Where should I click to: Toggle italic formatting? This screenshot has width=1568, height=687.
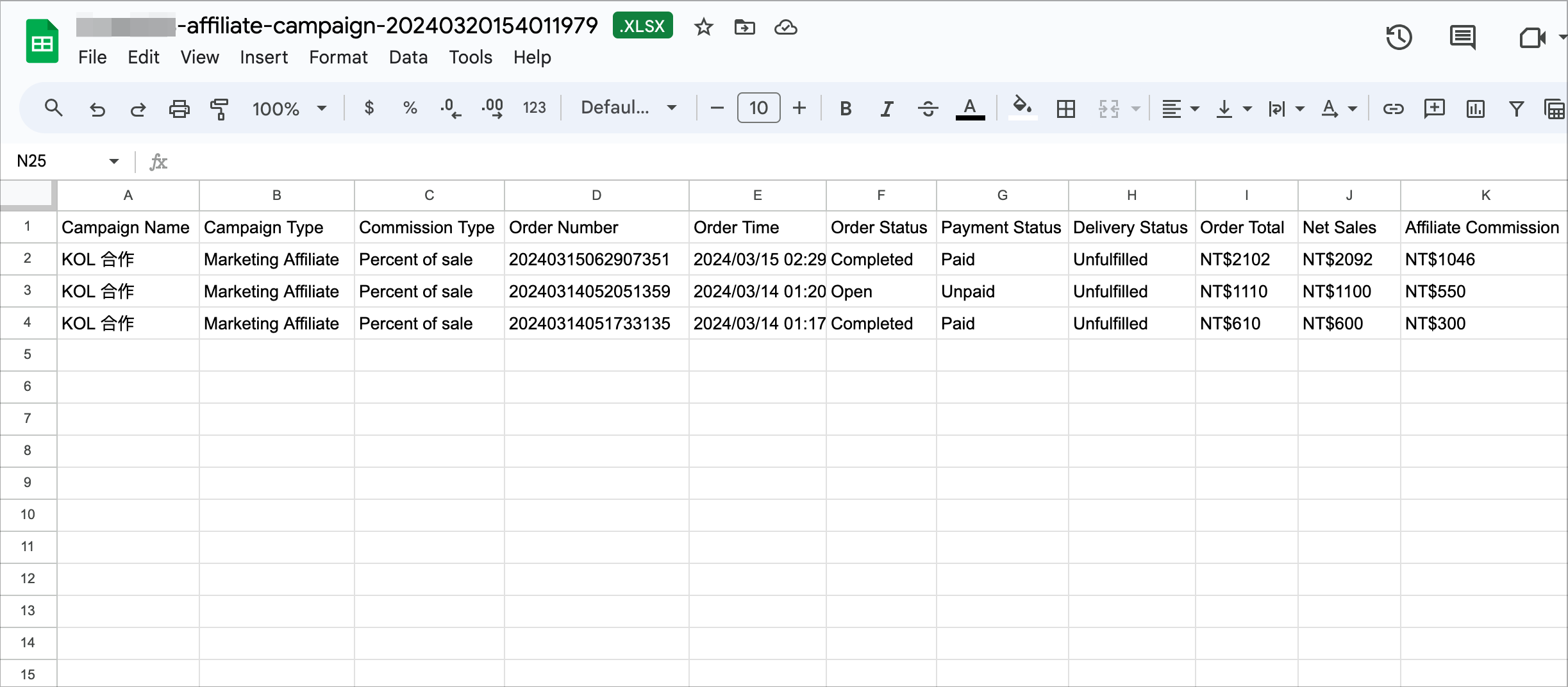coord(887,108)
